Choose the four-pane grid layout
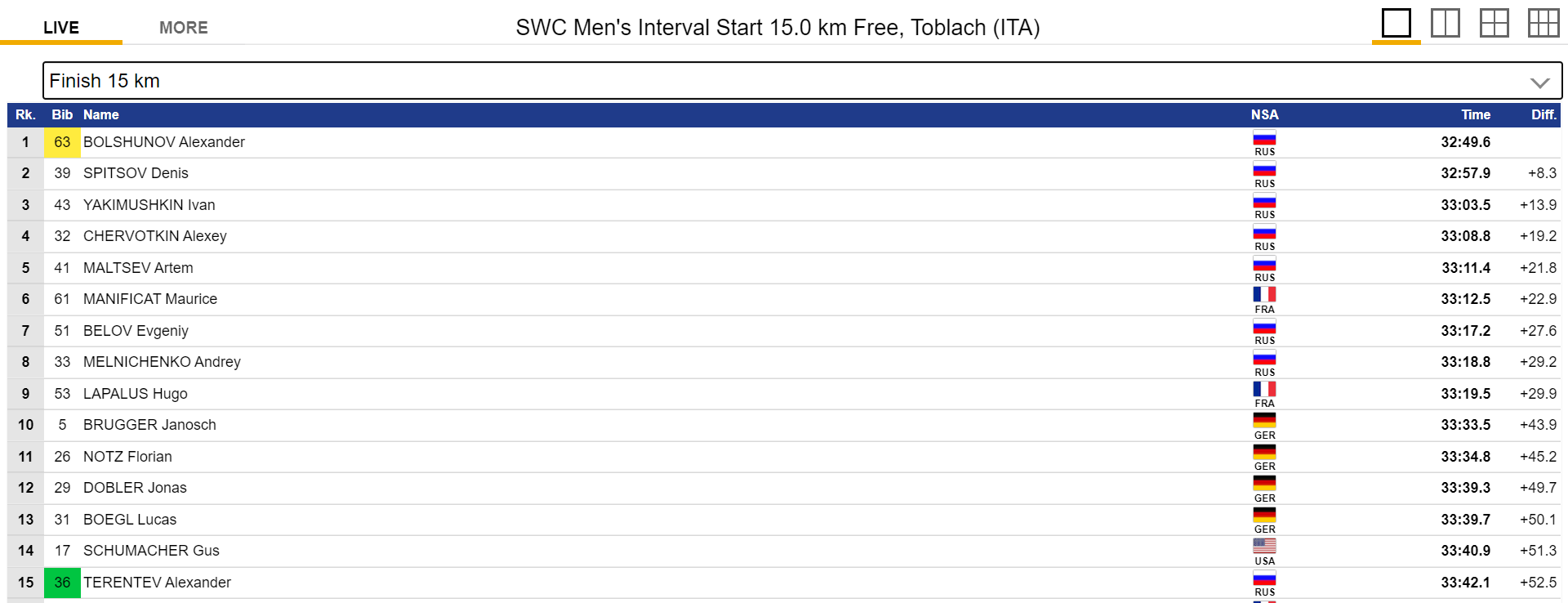Viewport: 1568px width, 603px height. pos(1494,23)
